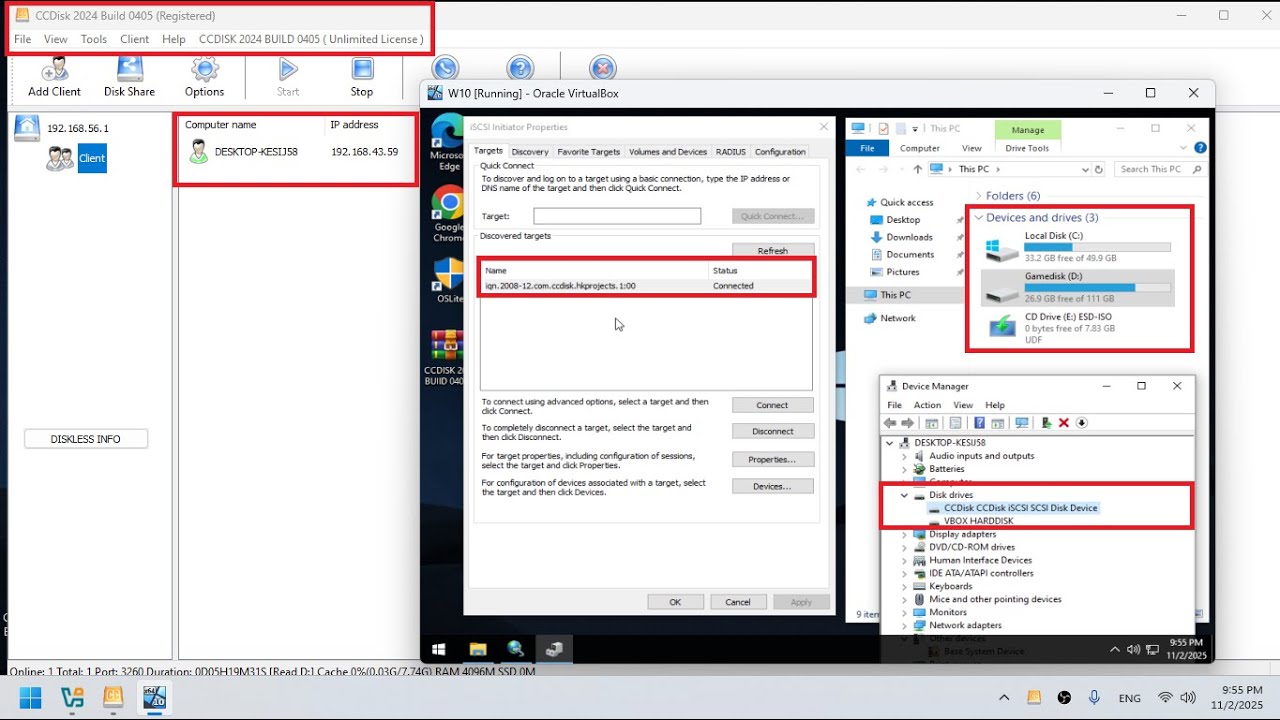Click the Search This PC box
The width and height of the screenshot is (1280, 720).
click(x=1160, y=169)
